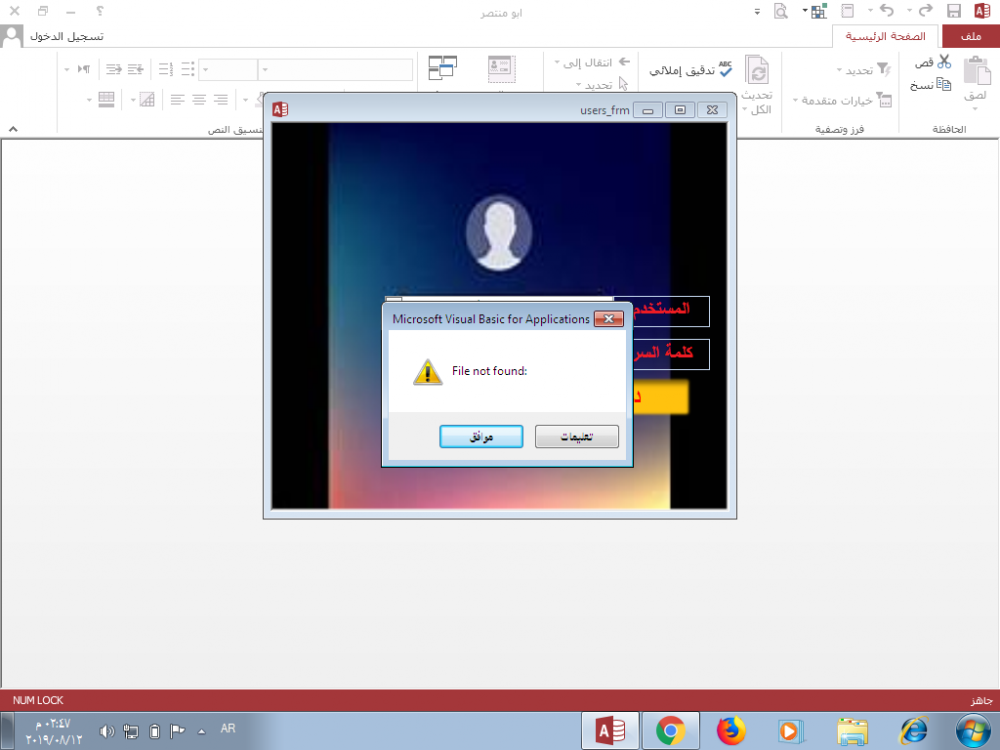This screenshot has width=1000, height=750.
Task: Click the Save icon in quick access toolbar
Action: [x=954, y=11]
